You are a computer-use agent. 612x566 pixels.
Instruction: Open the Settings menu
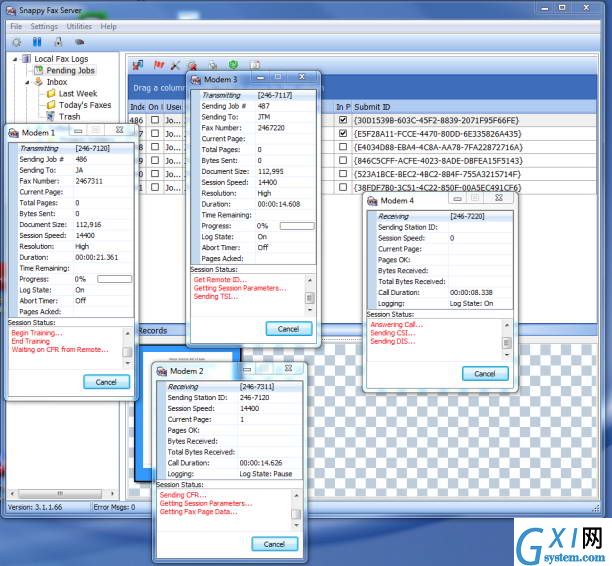coord(44,27)
